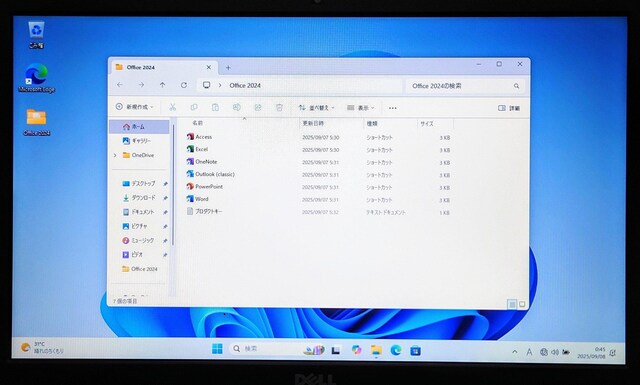Click the Paste toolbar icon
This screenshot has width=640, height=385.
pyautogui.click(x=215, y=107)
